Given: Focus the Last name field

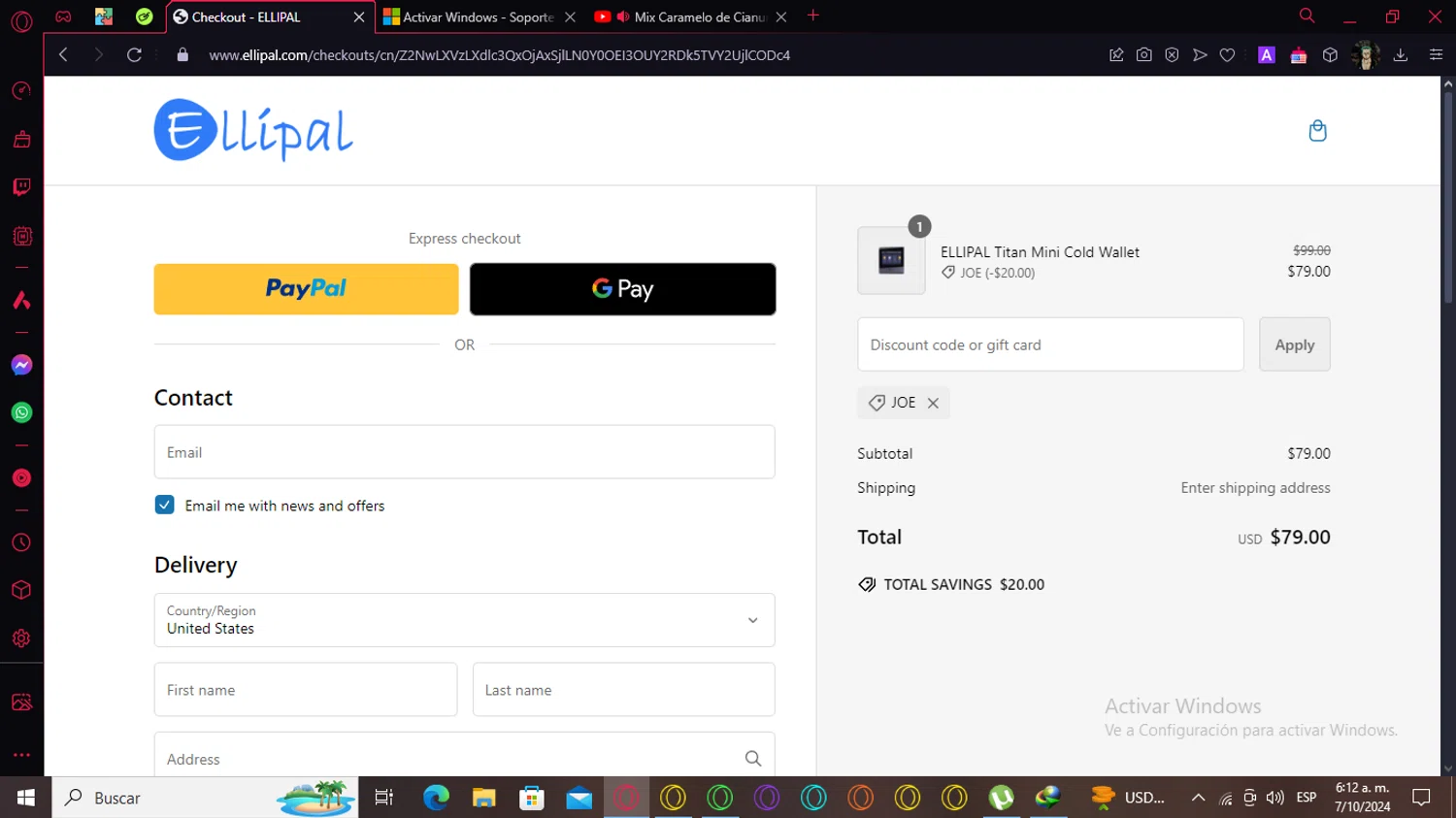Looking at the screenshot, I should coord(623,690).
